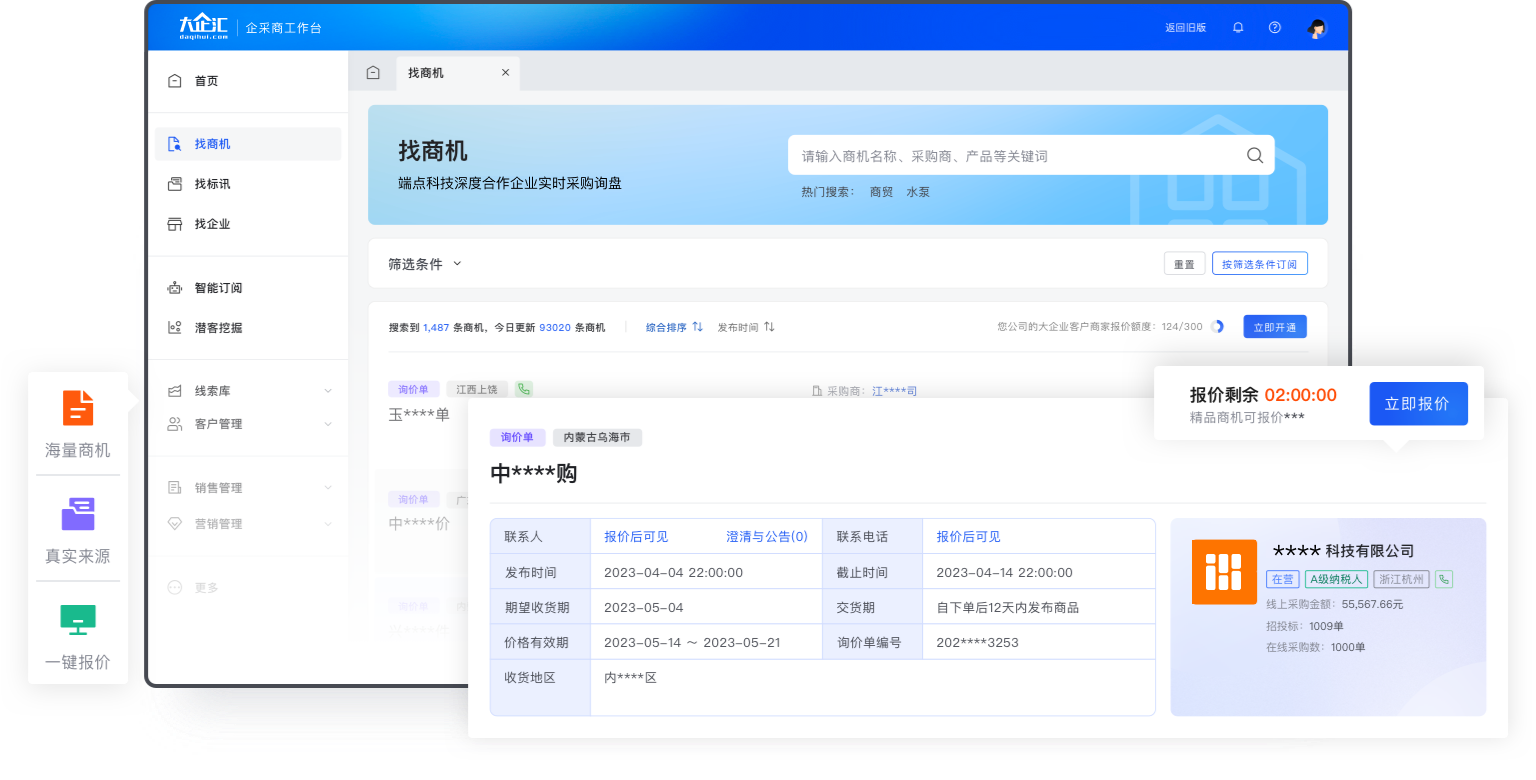Expand the 筛选条件 filter section
The height and width of the screenshot is (780, 1536).
click(x=425, y=264)
